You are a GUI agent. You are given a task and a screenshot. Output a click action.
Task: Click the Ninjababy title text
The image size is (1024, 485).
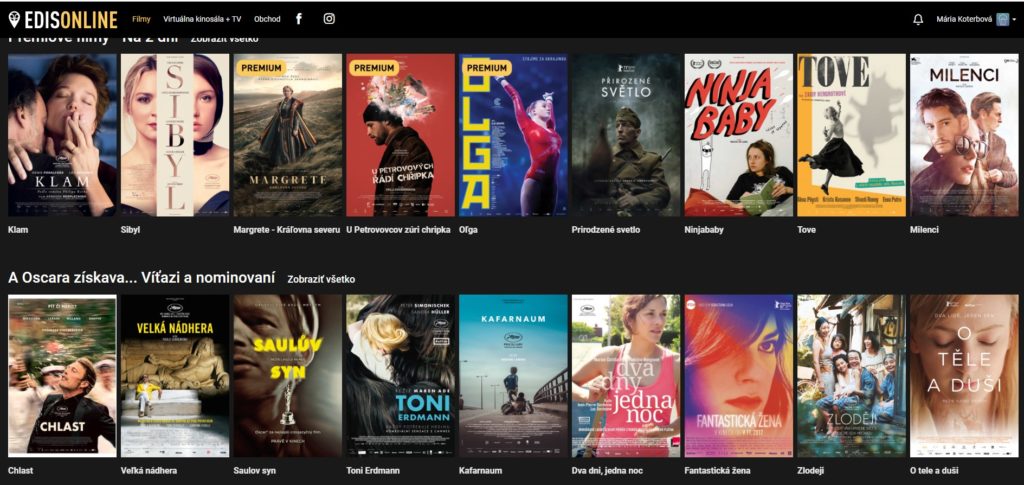coord(704,230)
